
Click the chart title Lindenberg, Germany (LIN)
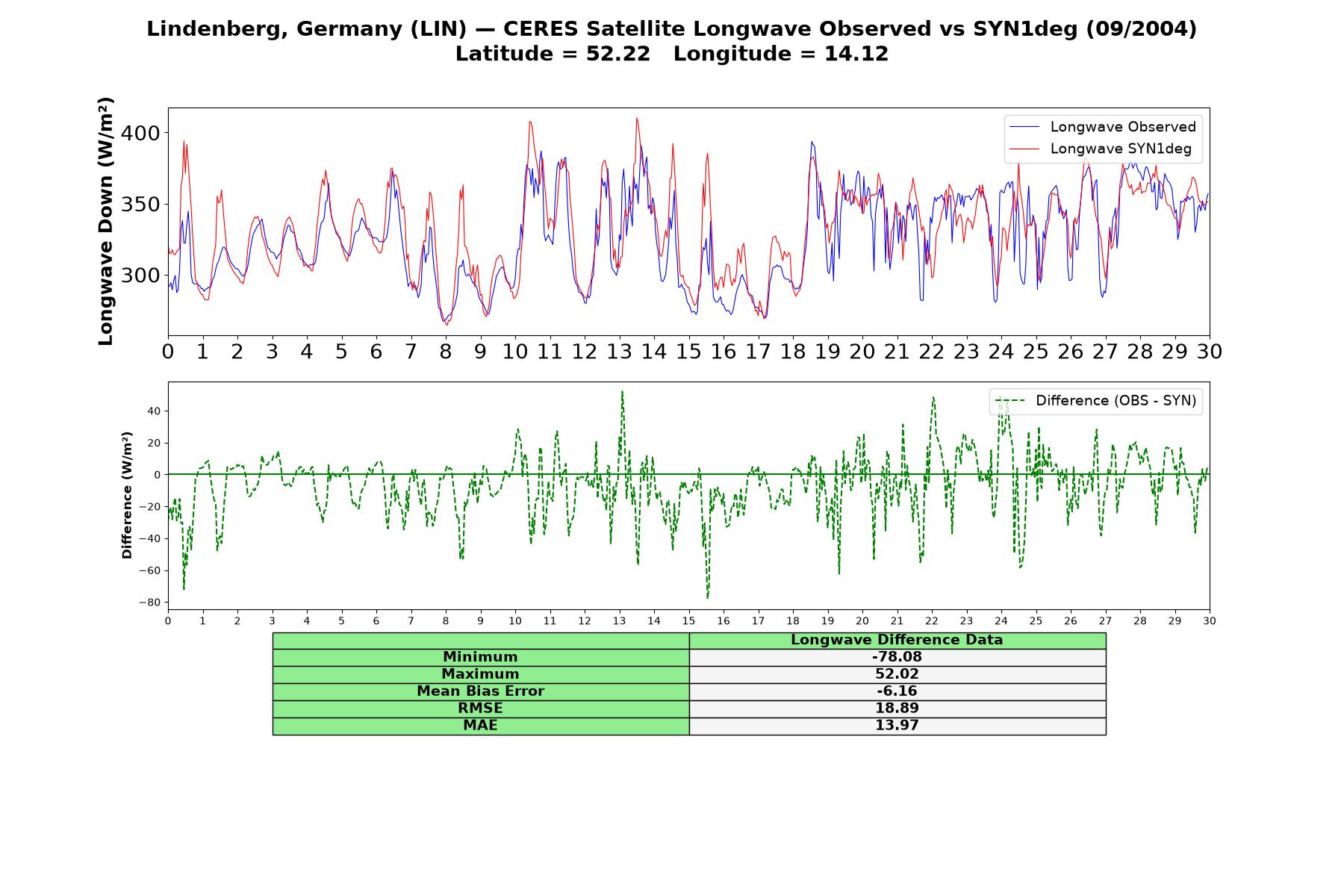pos(307,29)
